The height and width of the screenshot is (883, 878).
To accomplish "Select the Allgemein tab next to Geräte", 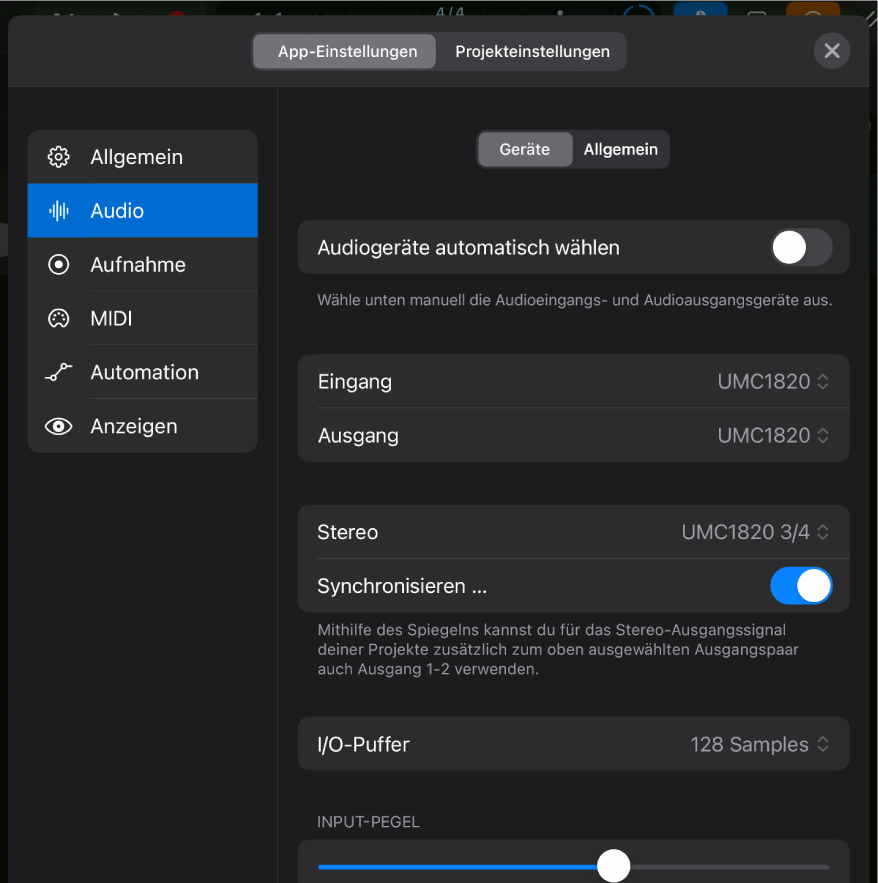I will coord(620,149).
